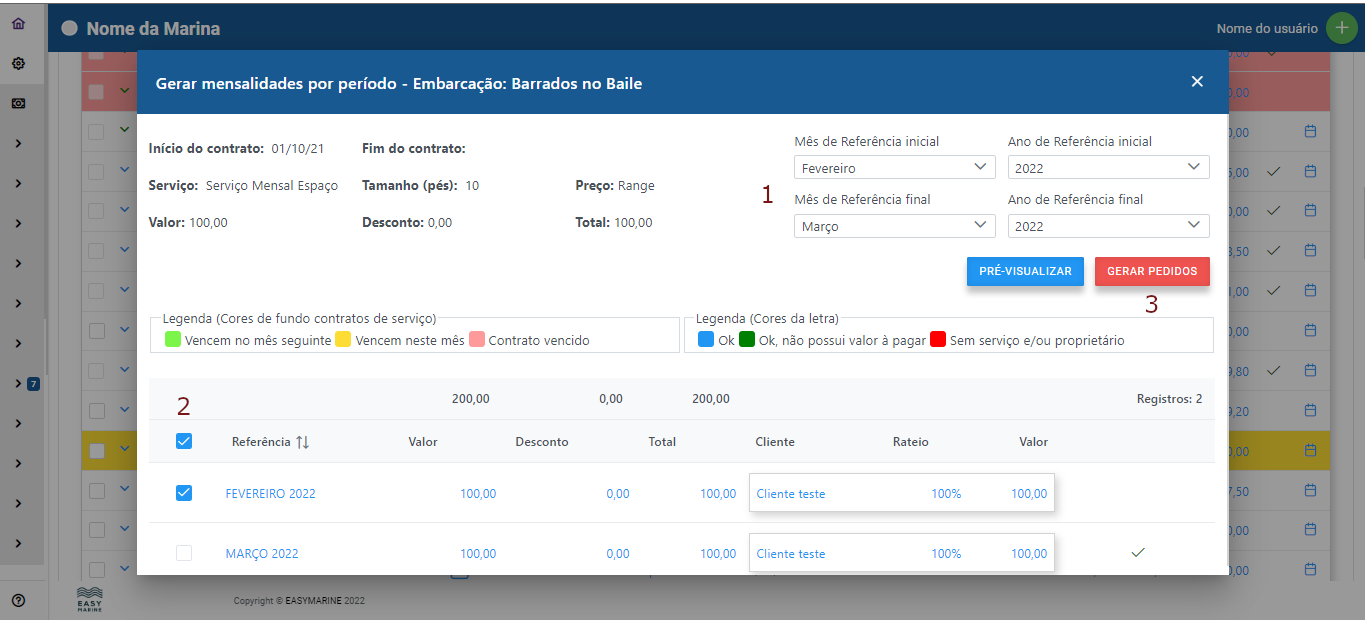Click the PRÉ-VISUALIZAR button
Image resolution: width=1365 pixels, height=623 pixels.
click(x=1025, y=271)
